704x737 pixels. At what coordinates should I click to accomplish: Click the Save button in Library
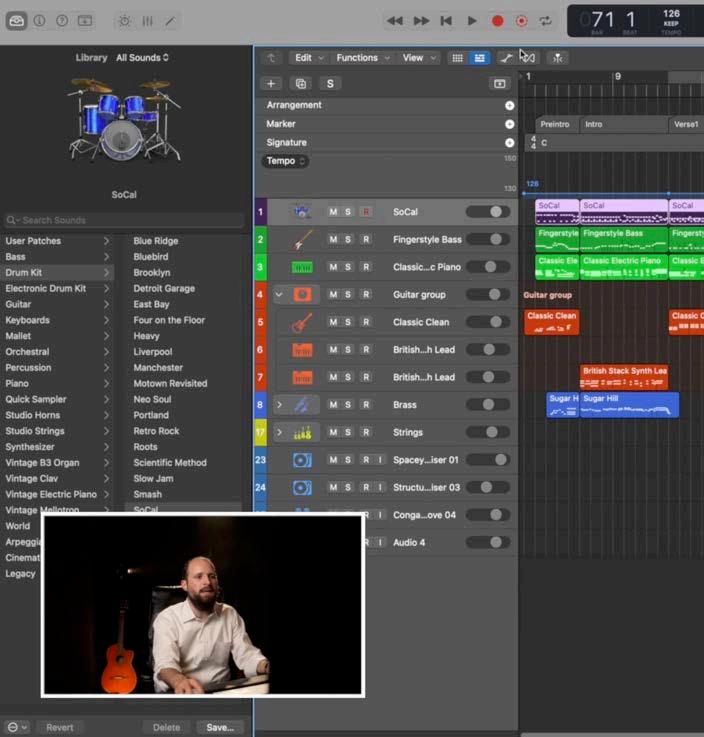tap(220, 728)
